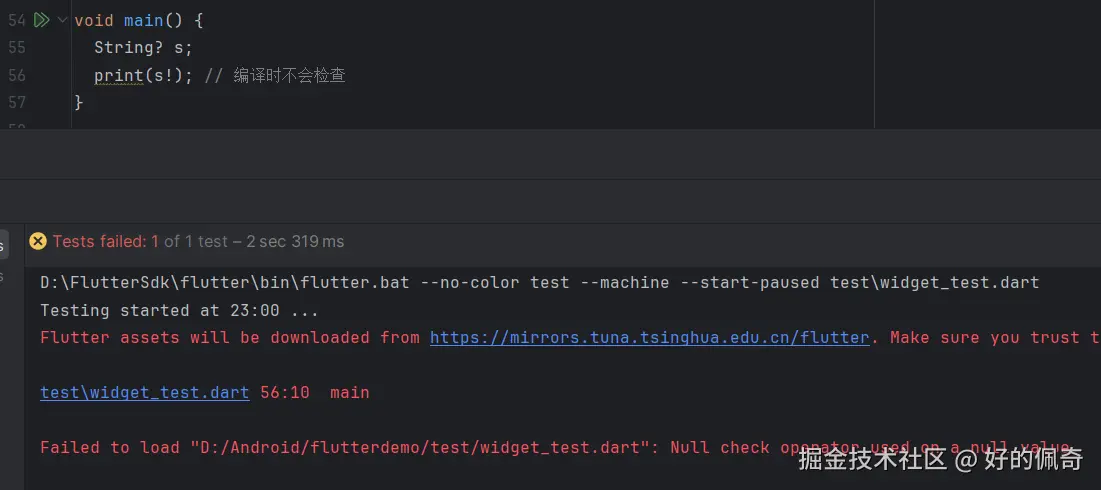Open the test\widget_test.dart link in console
Screen dimensions: 1101x490
coord(144,392)
